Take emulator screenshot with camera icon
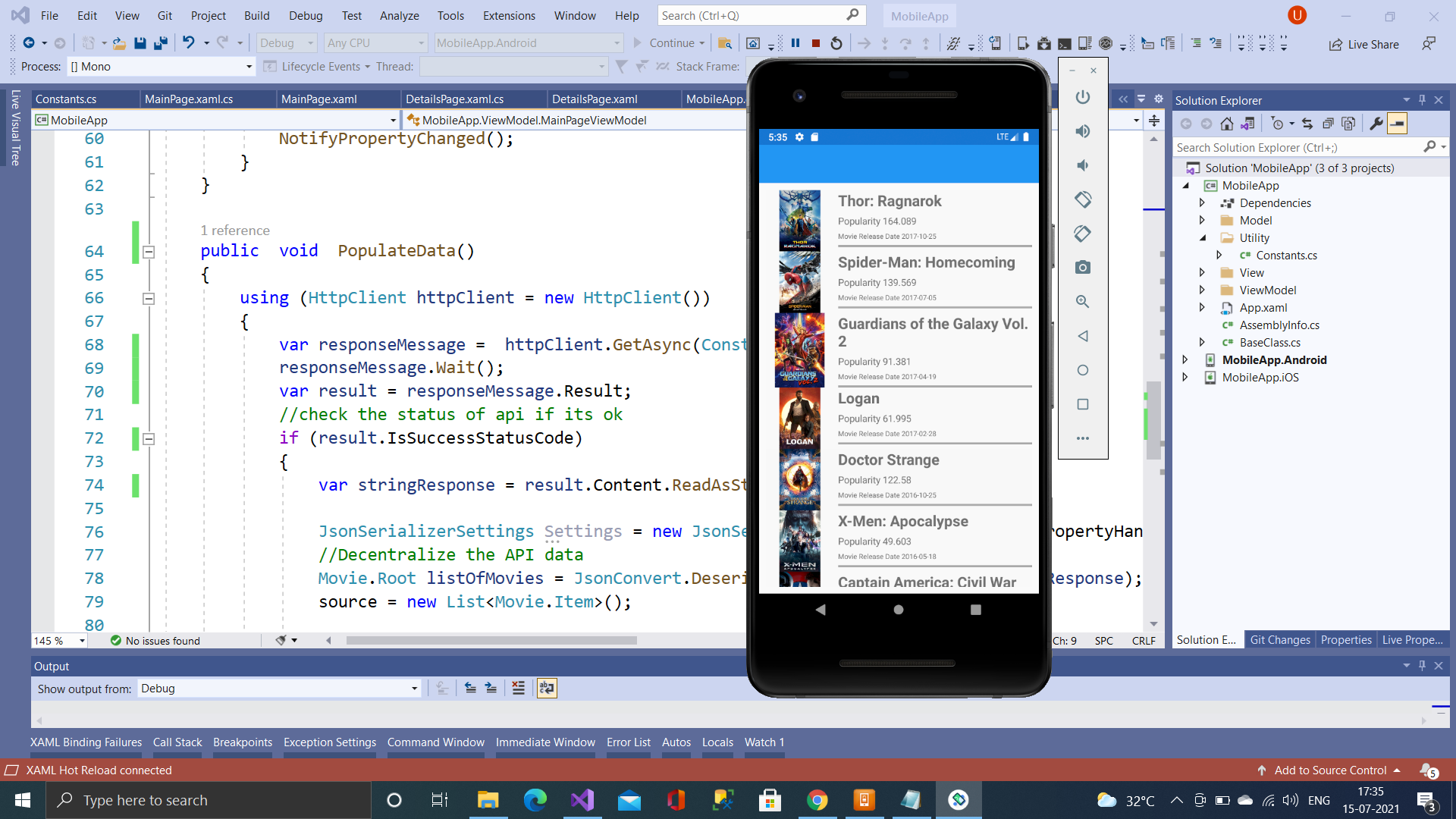This screenshot has width=1456, height=819. (1083, 268)
